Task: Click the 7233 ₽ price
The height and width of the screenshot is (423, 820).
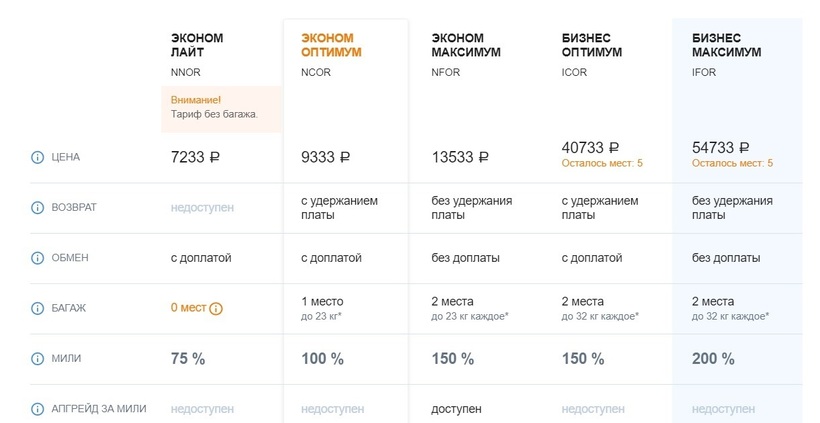Action: 195,157
